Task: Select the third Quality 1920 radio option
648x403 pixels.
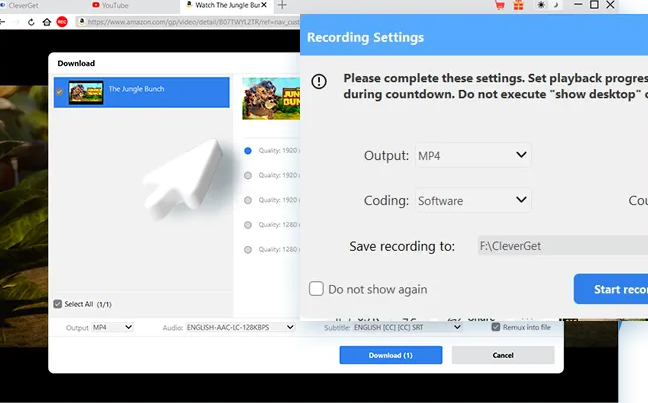Action: 248,200
